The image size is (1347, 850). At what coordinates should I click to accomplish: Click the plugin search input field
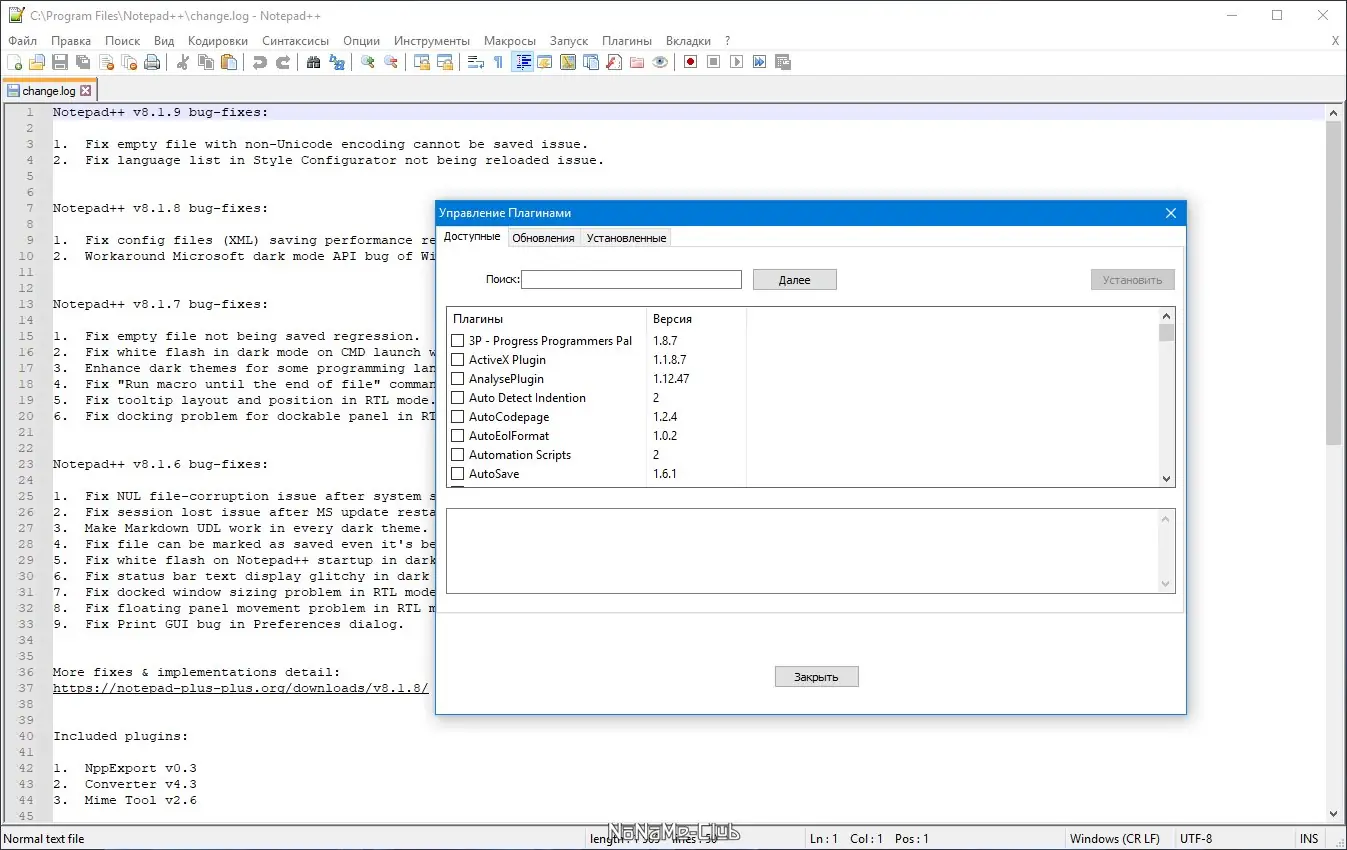point(631,280)
